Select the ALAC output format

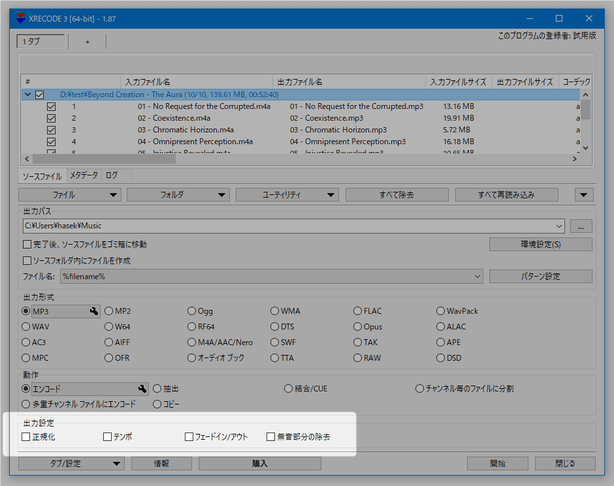(x=440, y=327)
